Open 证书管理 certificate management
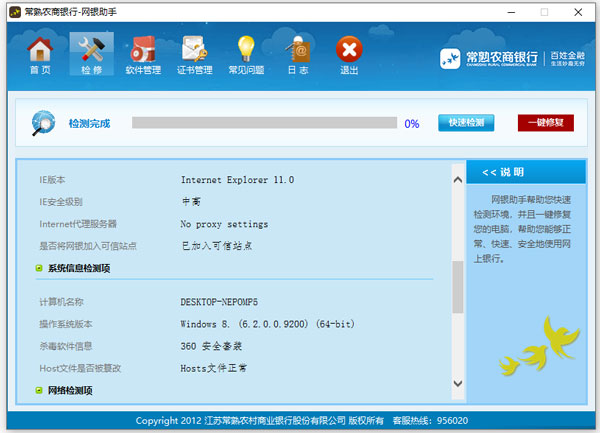 194,55
